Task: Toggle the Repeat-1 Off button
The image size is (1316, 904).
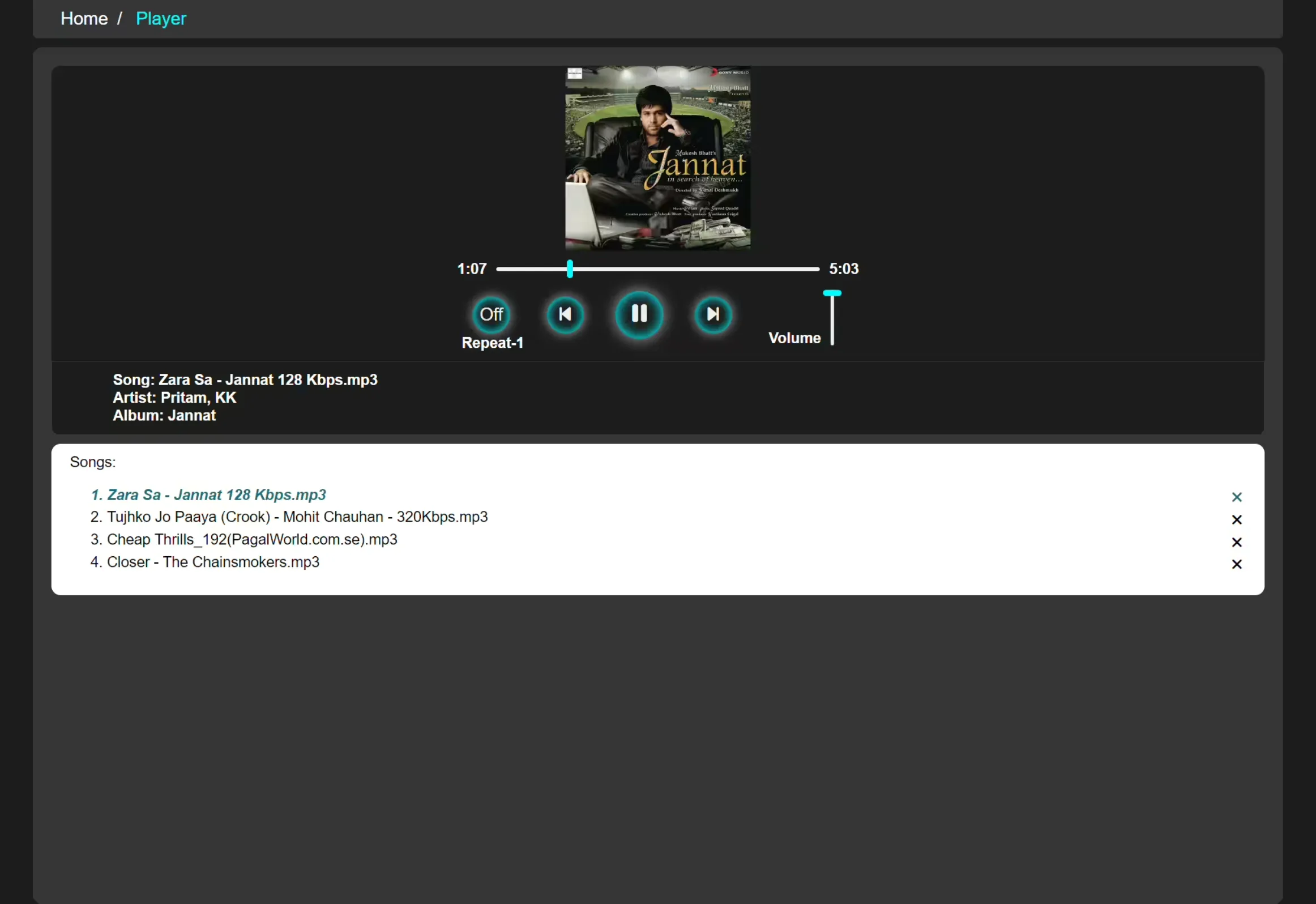Action: (491, 314)
